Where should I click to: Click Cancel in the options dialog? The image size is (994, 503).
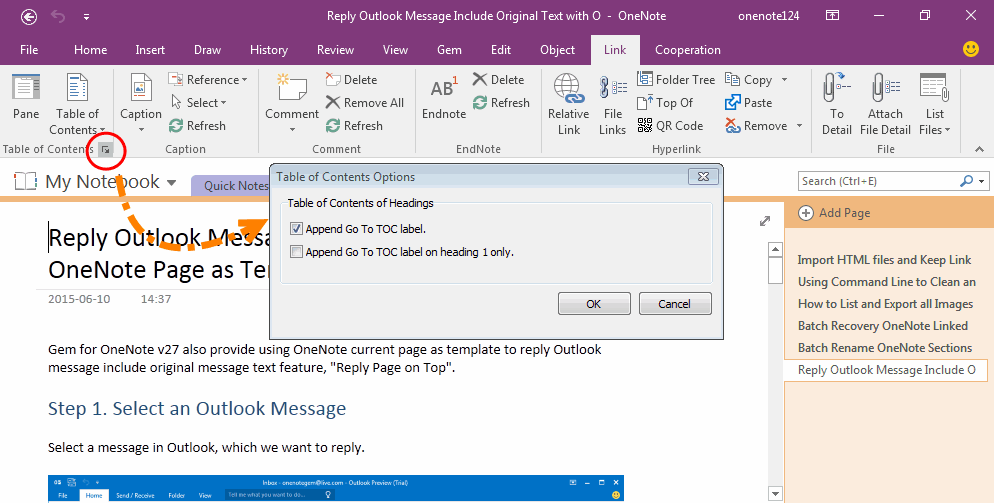674,304
